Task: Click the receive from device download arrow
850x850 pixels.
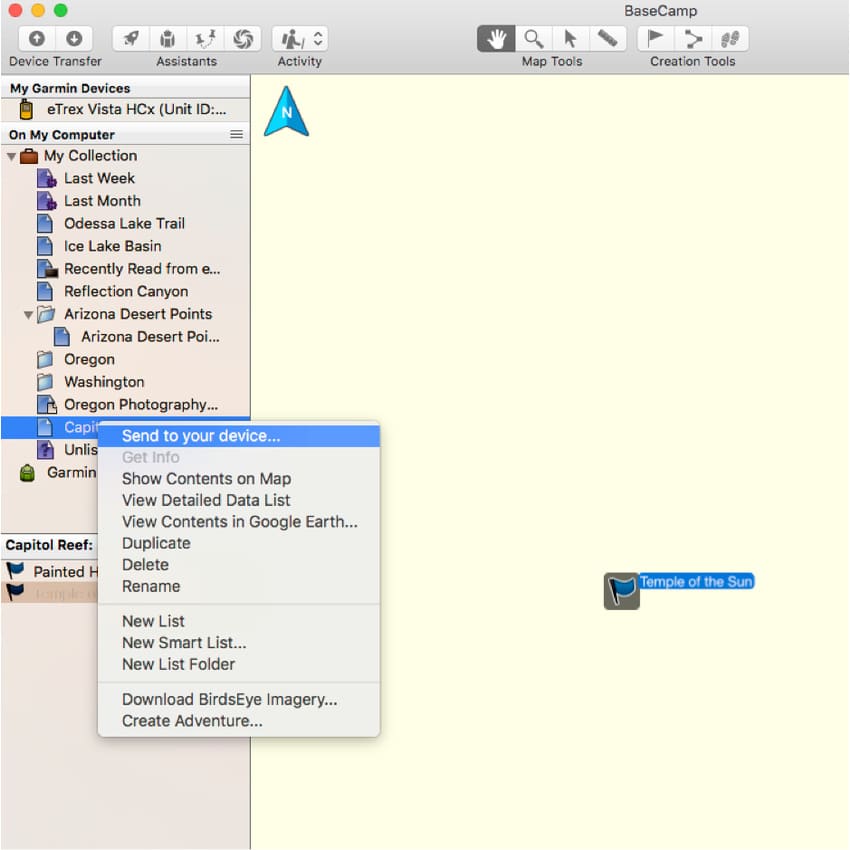Action: tap(74, 39)
